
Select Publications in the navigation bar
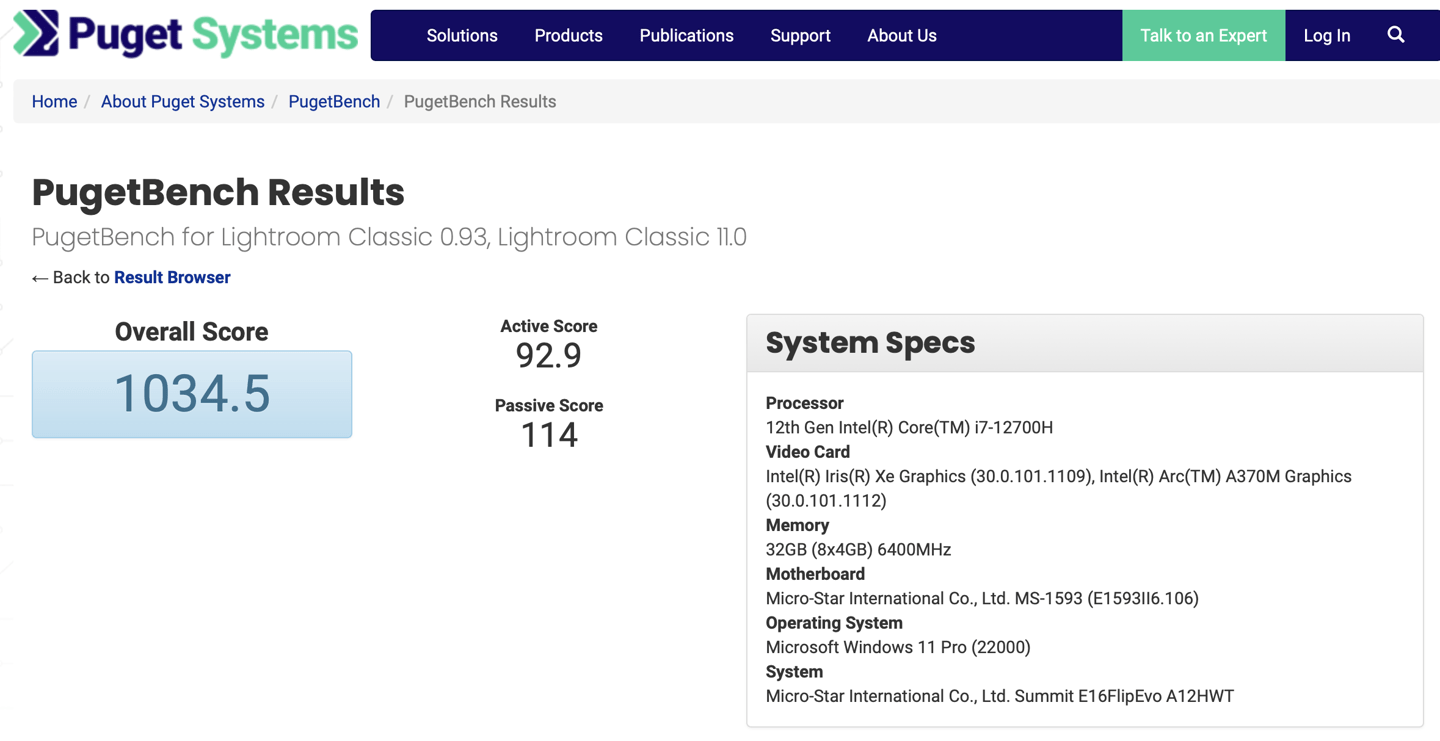click(686, 36)
